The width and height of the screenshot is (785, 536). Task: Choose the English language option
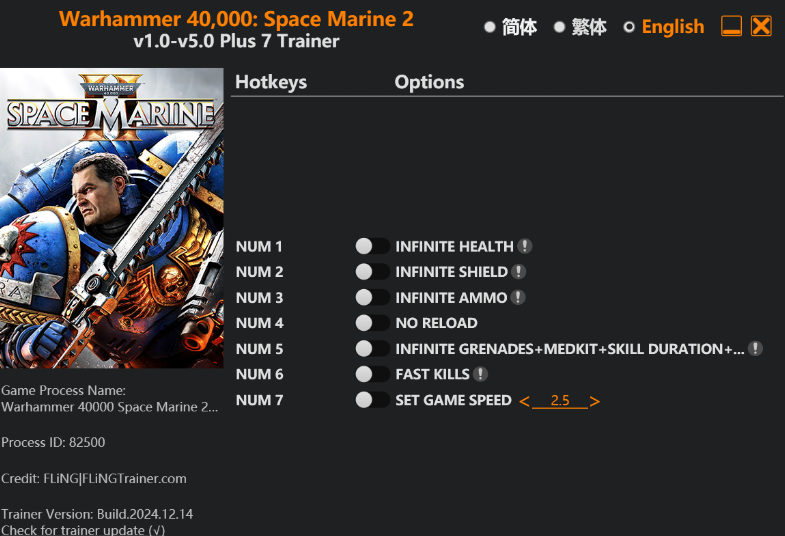tap(629, 27)
